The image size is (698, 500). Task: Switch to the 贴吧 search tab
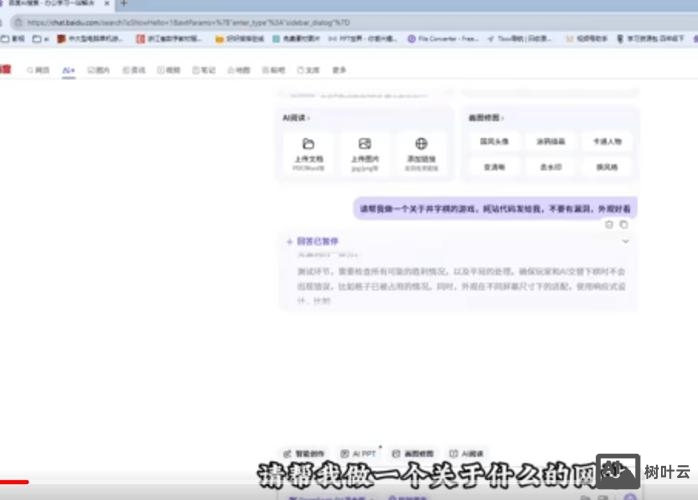[x=273, y=70]
